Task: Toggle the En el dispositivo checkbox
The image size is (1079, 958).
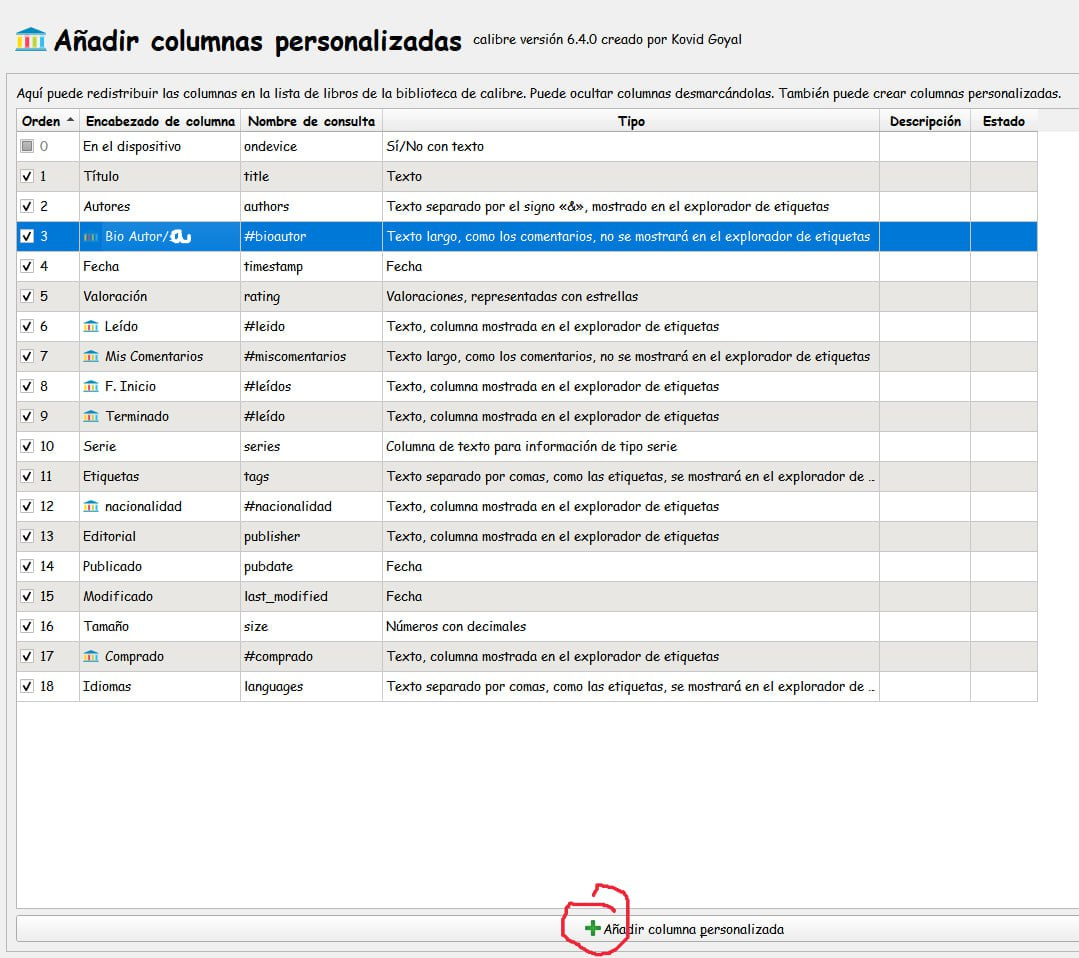Action: tap(27, 146)
